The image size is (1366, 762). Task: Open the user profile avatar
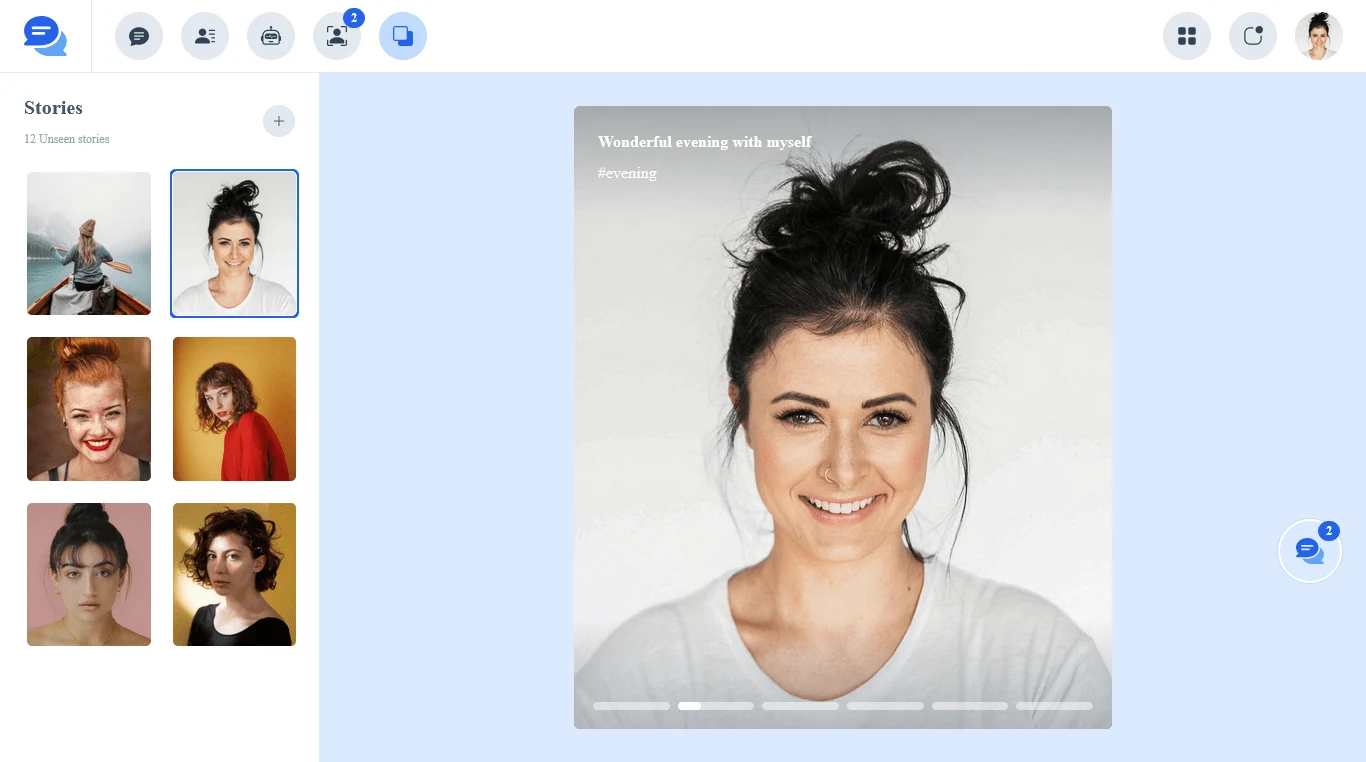(1319, 36)
